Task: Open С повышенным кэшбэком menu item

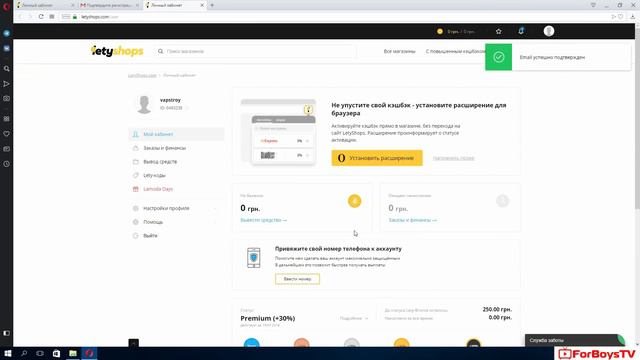Action: 455,51
